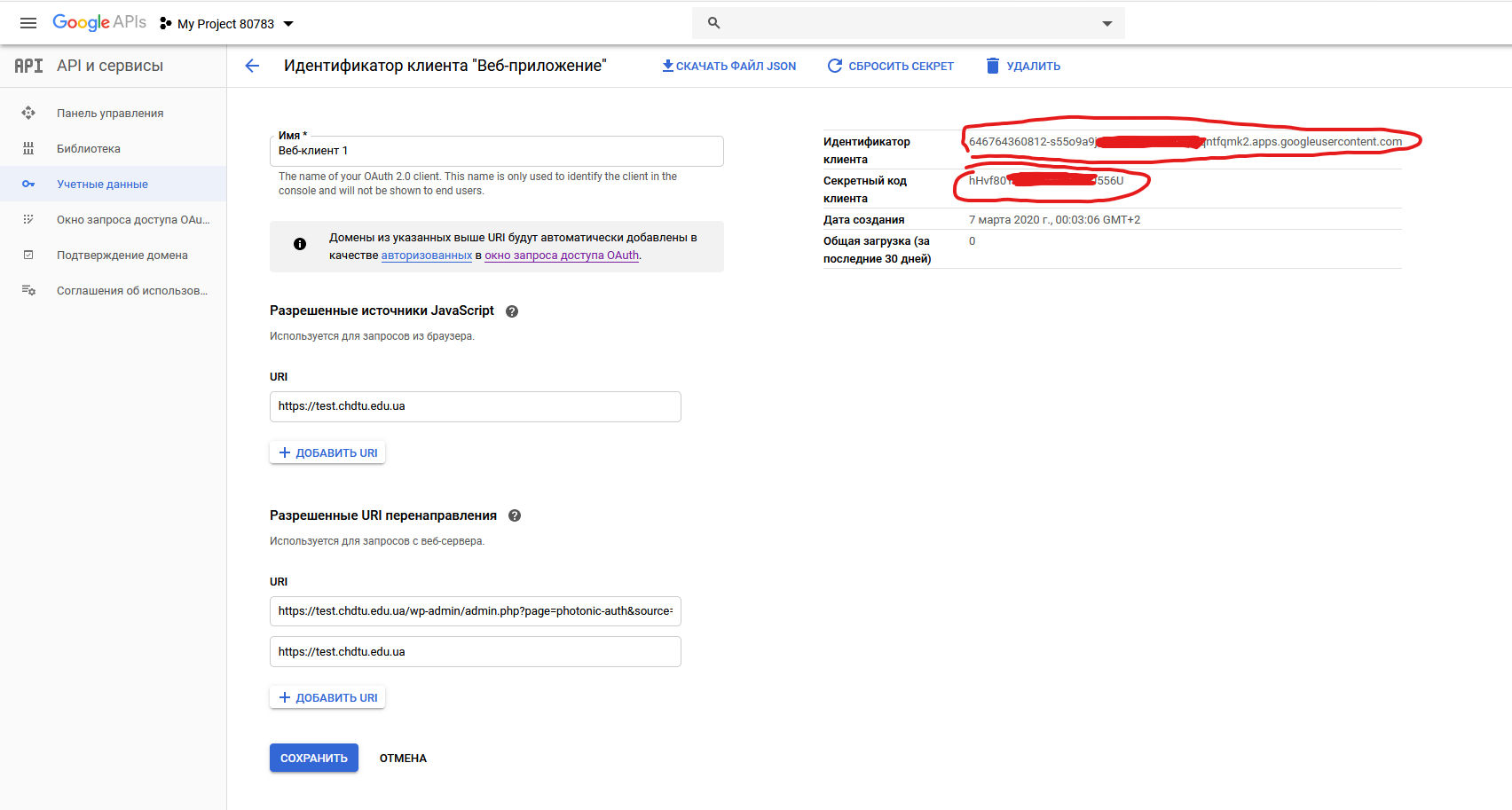
Task: Click the Google APIs logo
Action: (x=99, y=22)
